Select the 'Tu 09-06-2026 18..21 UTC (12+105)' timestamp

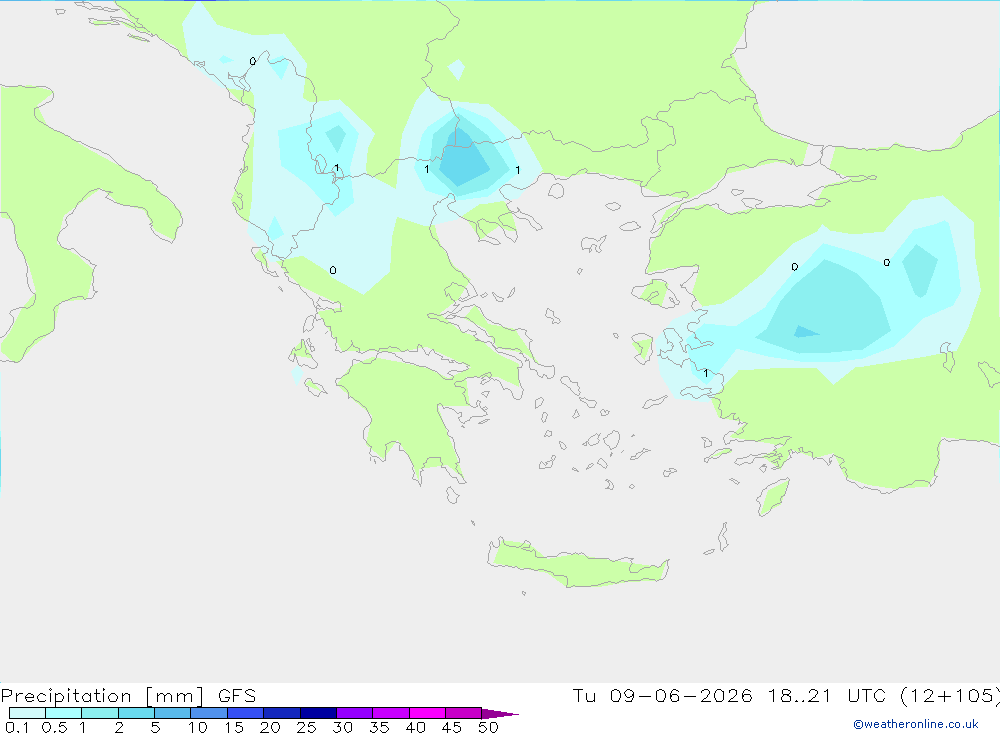coord(786,696)
